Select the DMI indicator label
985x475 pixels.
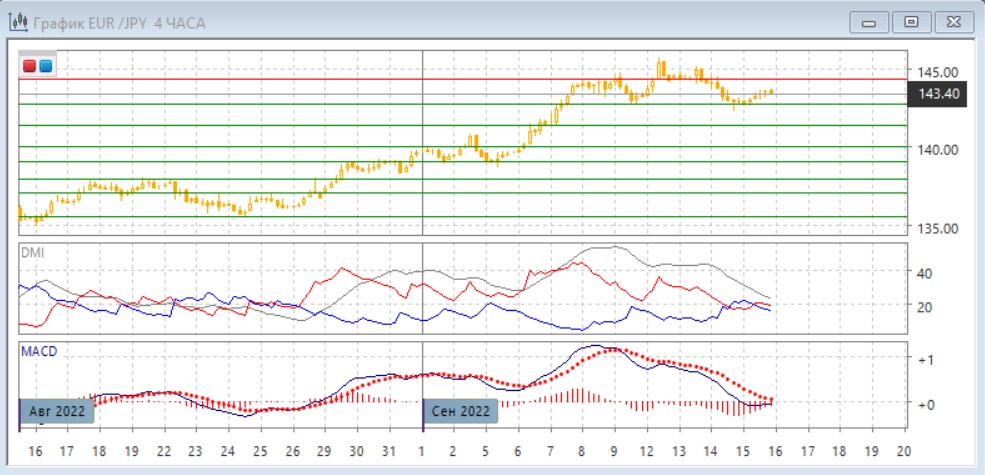click(x=33, y=252)
